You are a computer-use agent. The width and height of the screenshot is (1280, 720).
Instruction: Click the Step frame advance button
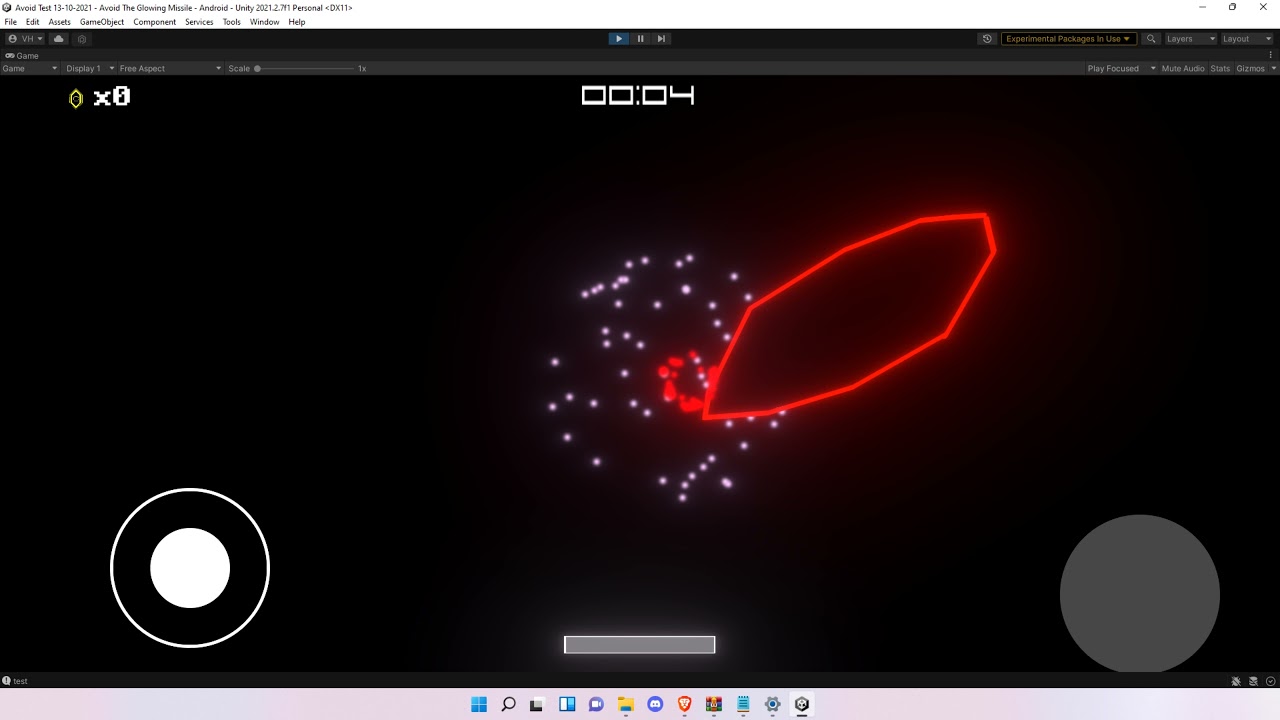point(661,38)
